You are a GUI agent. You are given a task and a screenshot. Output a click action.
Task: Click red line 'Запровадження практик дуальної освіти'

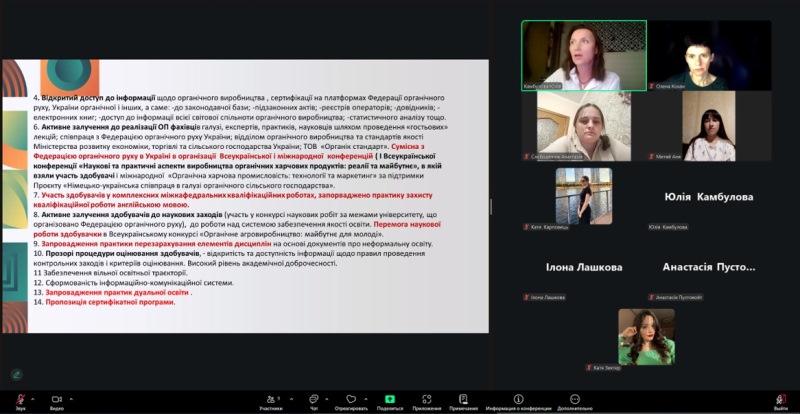coord(117,293)
